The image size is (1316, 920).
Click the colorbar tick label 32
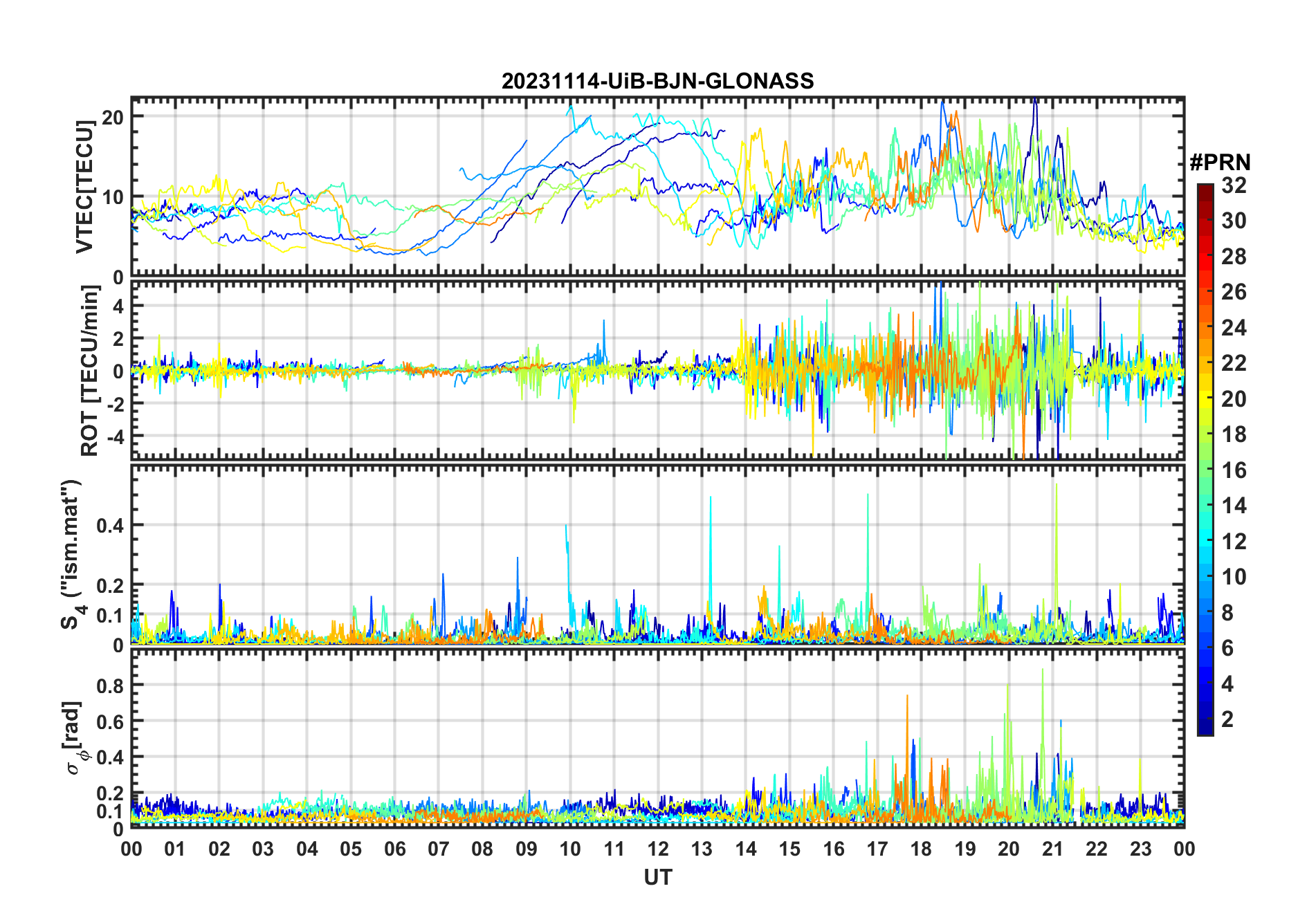coord(1234,185)
